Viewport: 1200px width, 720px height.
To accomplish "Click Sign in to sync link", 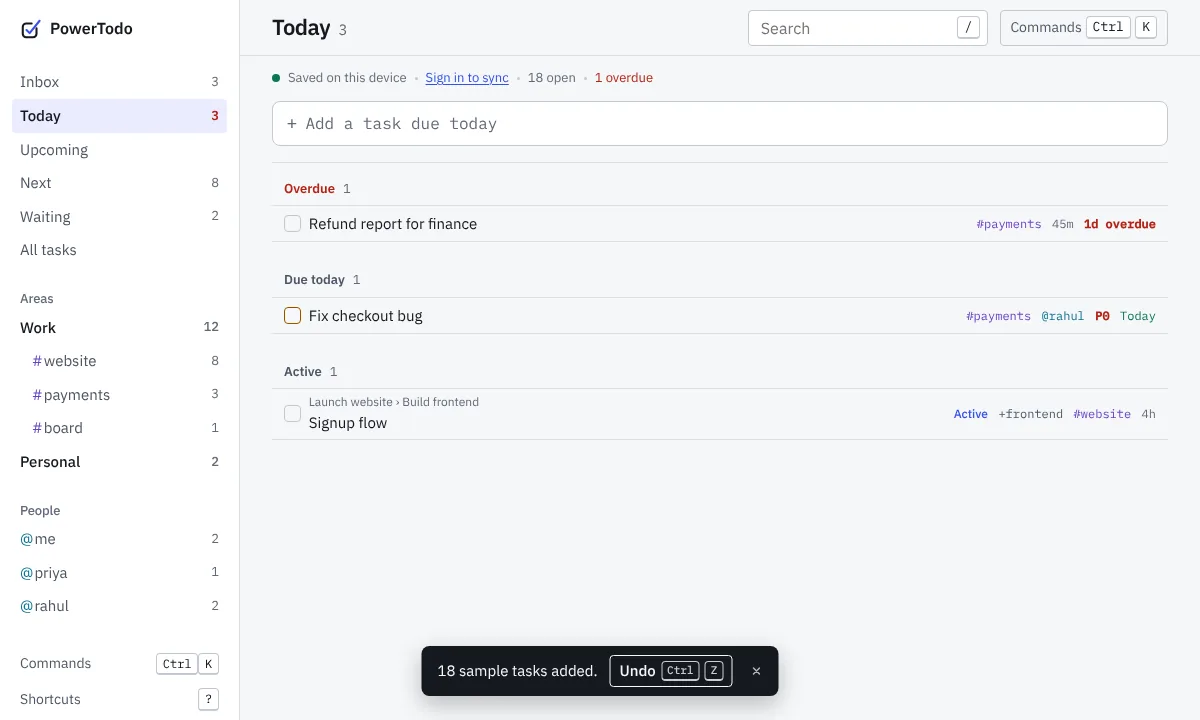I will click(x=467, y=78).
